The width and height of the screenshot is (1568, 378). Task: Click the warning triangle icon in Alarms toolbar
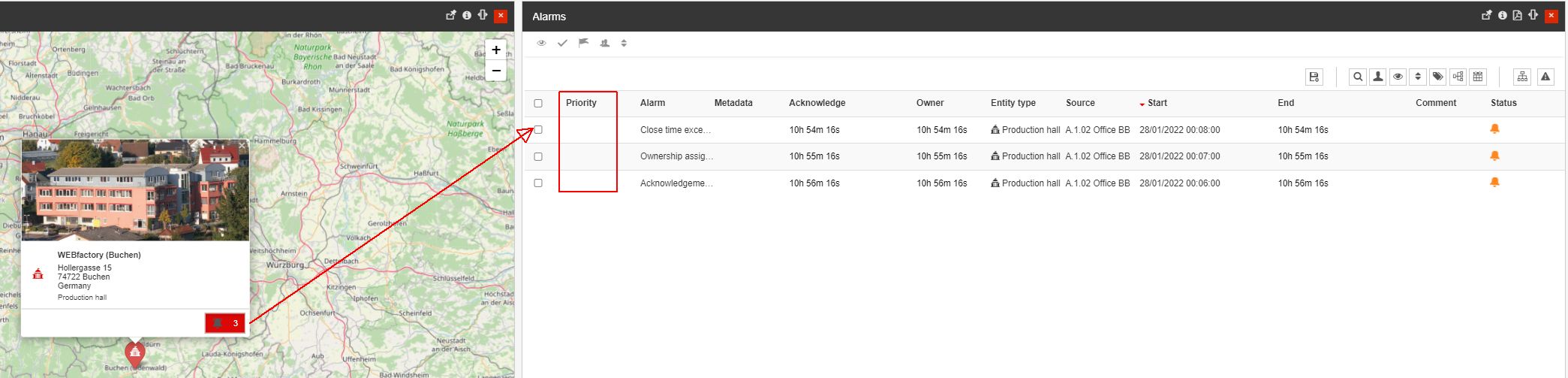click(1545, 77)
